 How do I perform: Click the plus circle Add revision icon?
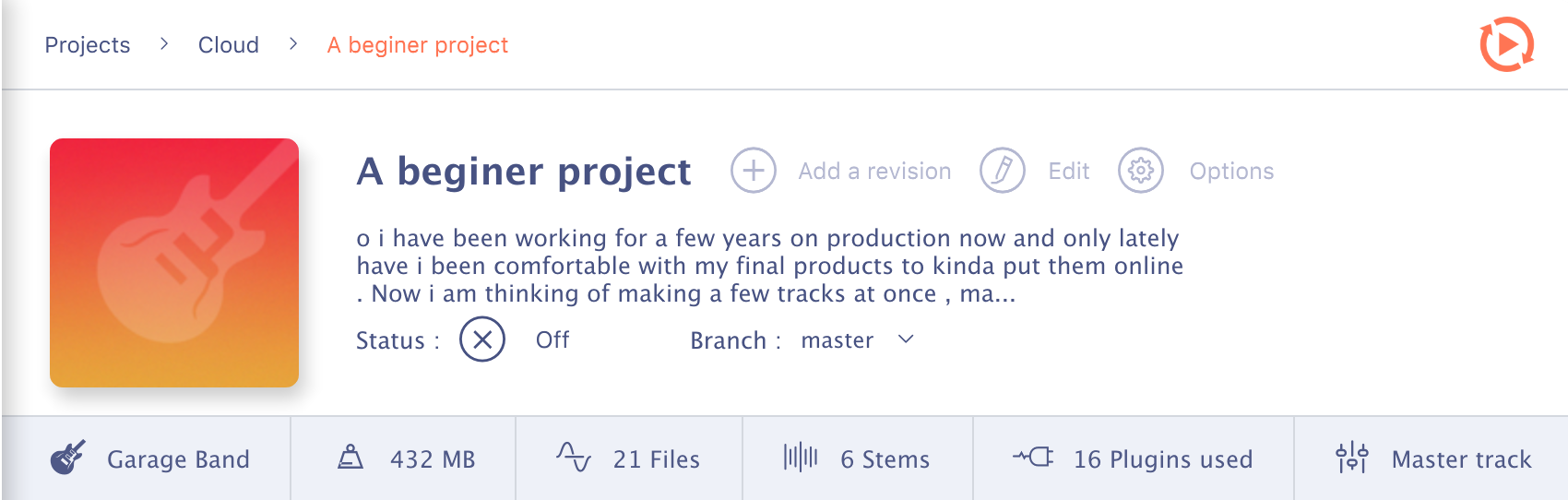point(754,171)
